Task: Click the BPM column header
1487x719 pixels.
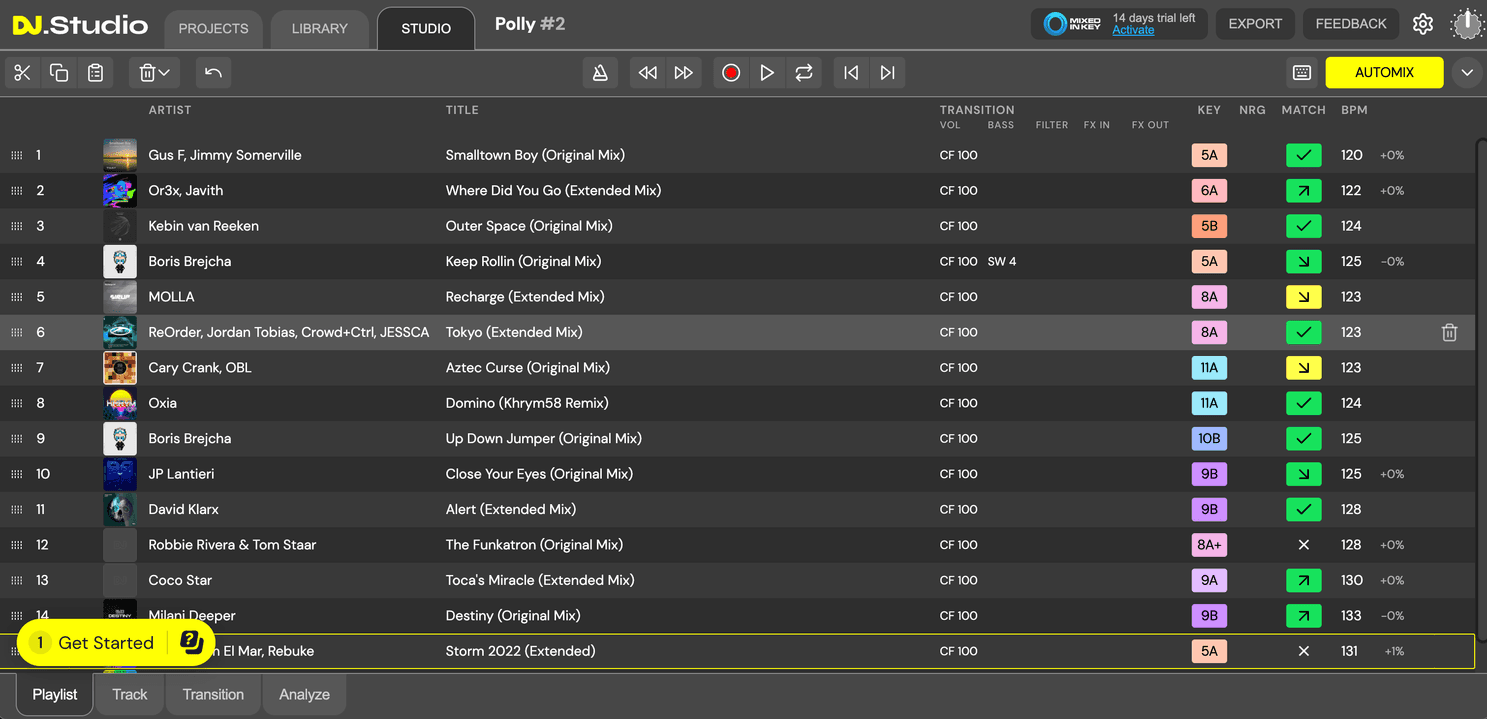Action: (1354, 110)
